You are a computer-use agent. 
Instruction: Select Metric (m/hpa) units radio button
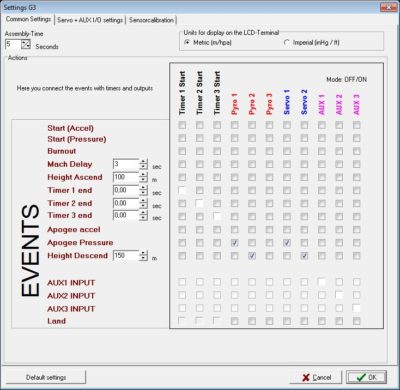pos(187,42)
